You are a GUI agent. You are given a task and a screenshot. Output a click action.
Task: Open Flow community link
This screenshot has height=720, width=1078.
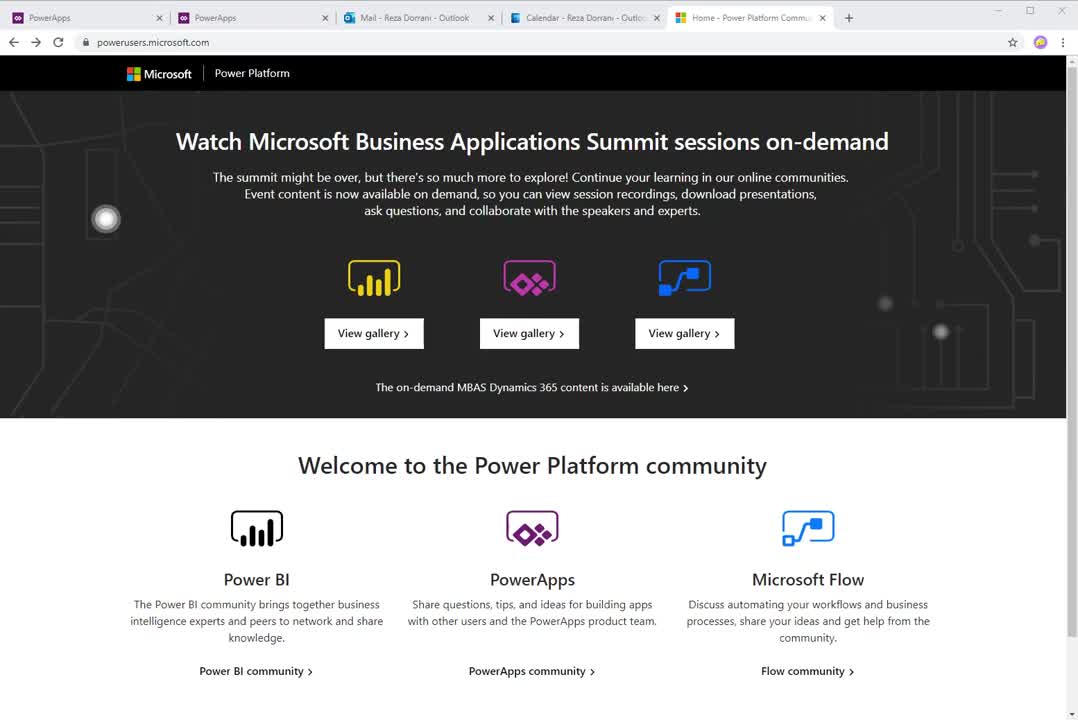(808, 671)
